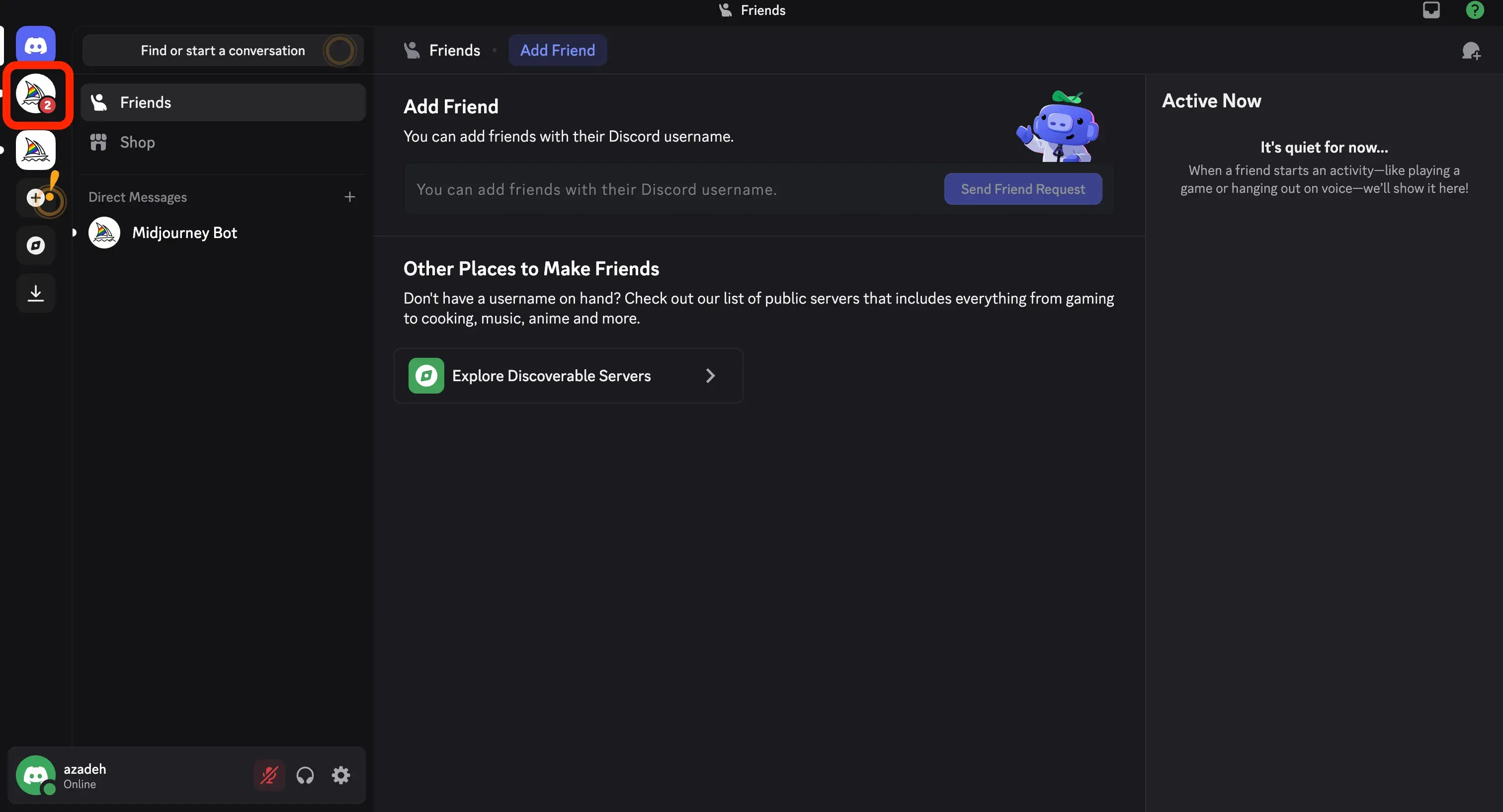Image resolution: width=1503 pixels, height=812 pixels.
Task: Select the Add Friend tab
Action: (557, 50)
